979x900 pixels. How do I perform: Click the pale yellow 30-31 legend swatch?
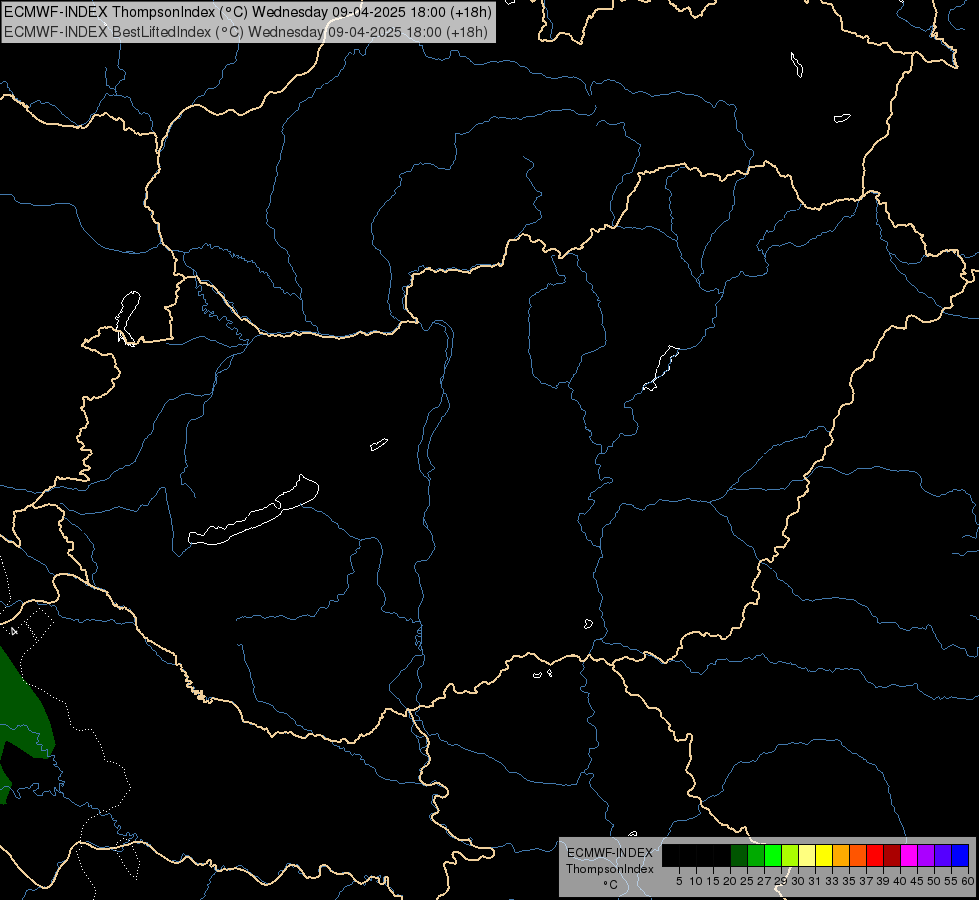807,856
